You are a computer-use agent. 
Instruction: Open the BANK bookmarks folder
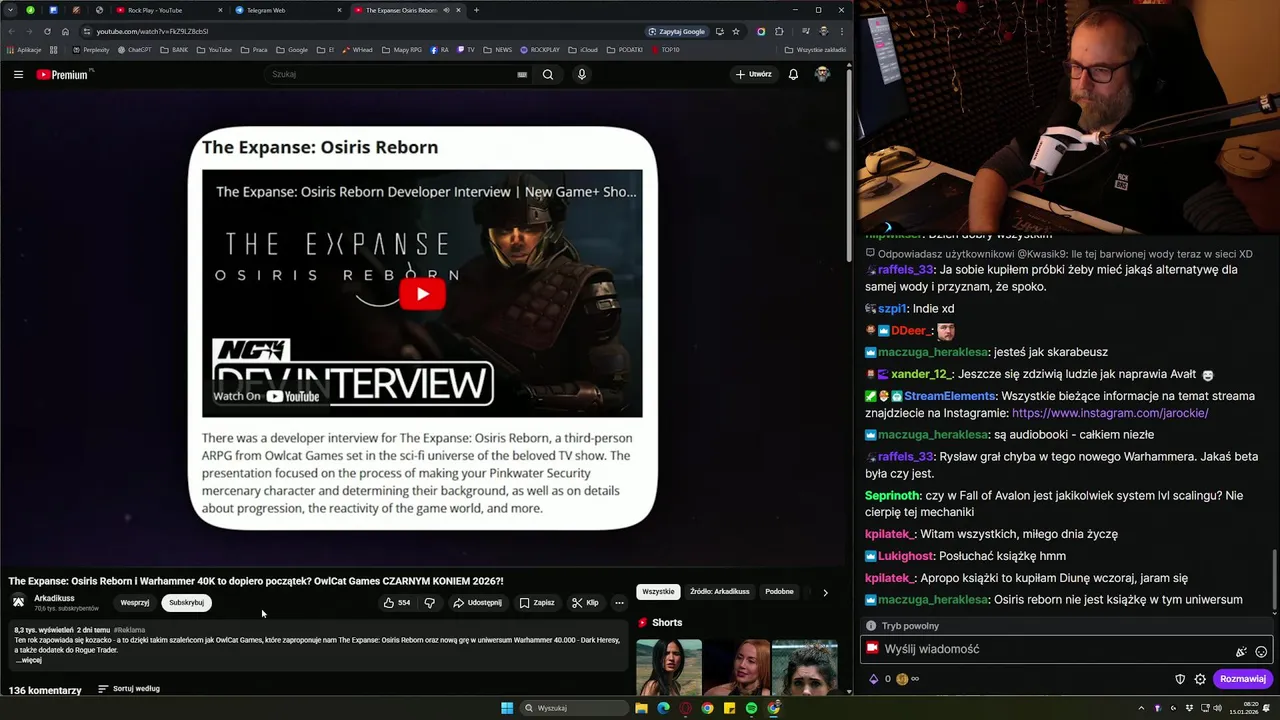click(174, 49)
